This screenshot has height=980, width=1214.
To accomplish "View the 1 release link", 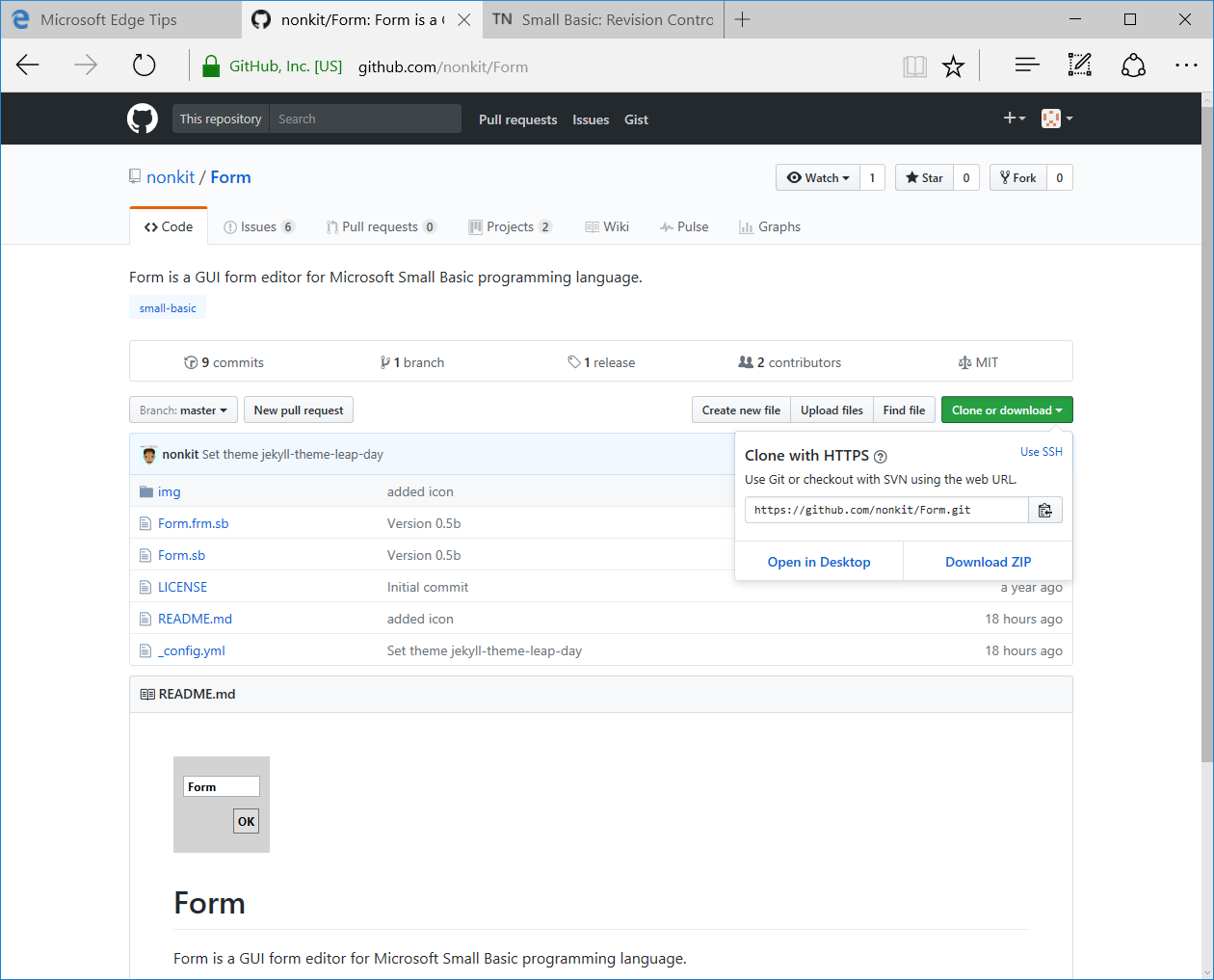I will click(x=601, y=362).
